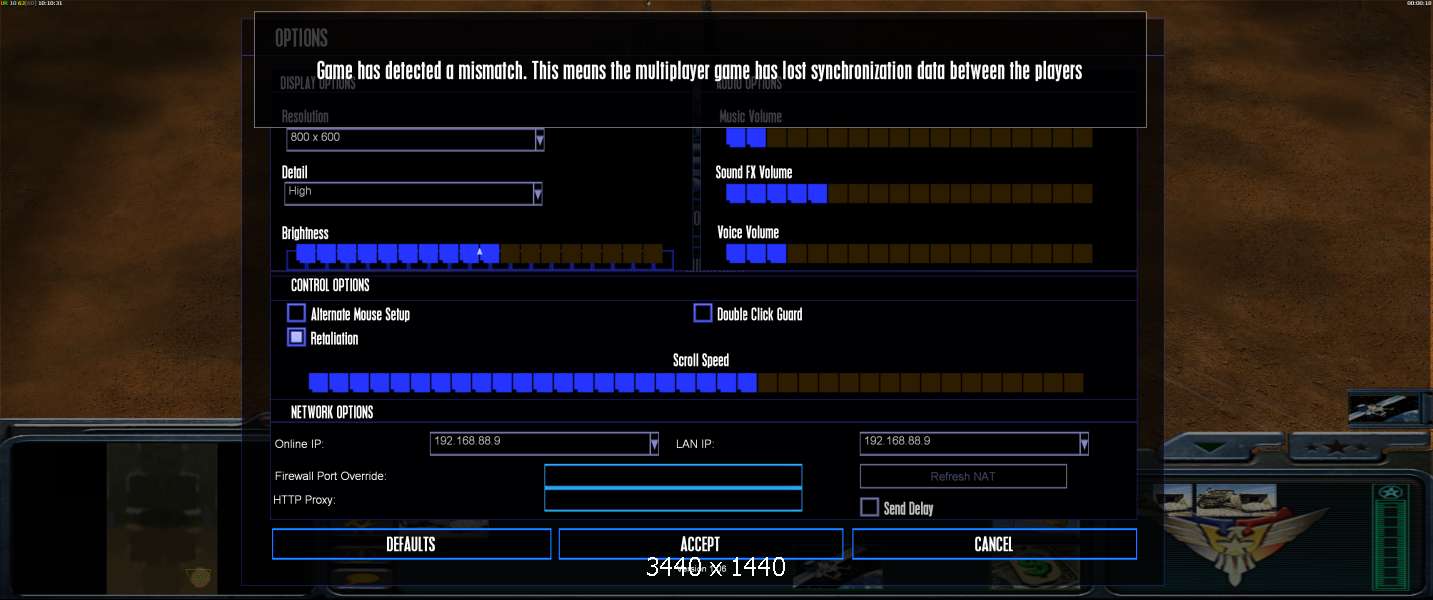
Task: Expand the Detail dropdown set to High
Action: click(x=413, y=192)
